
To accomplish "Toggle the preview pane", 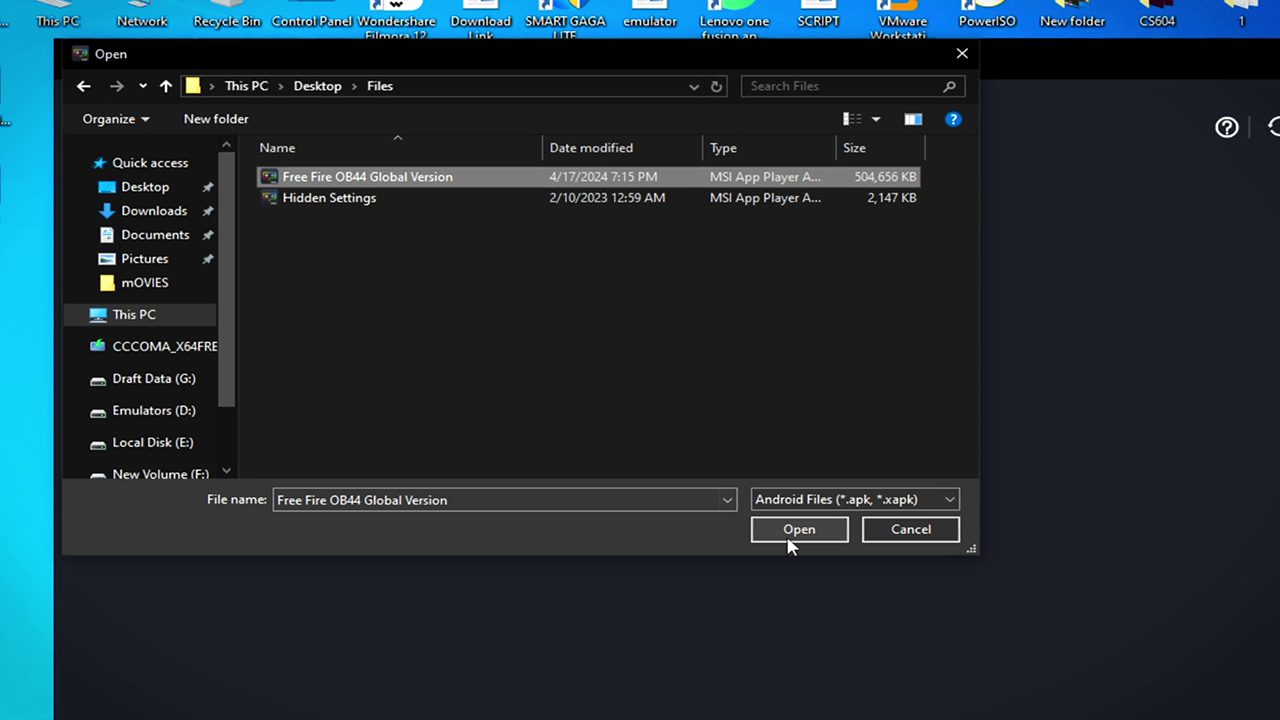I will click(x=913, y=119).
